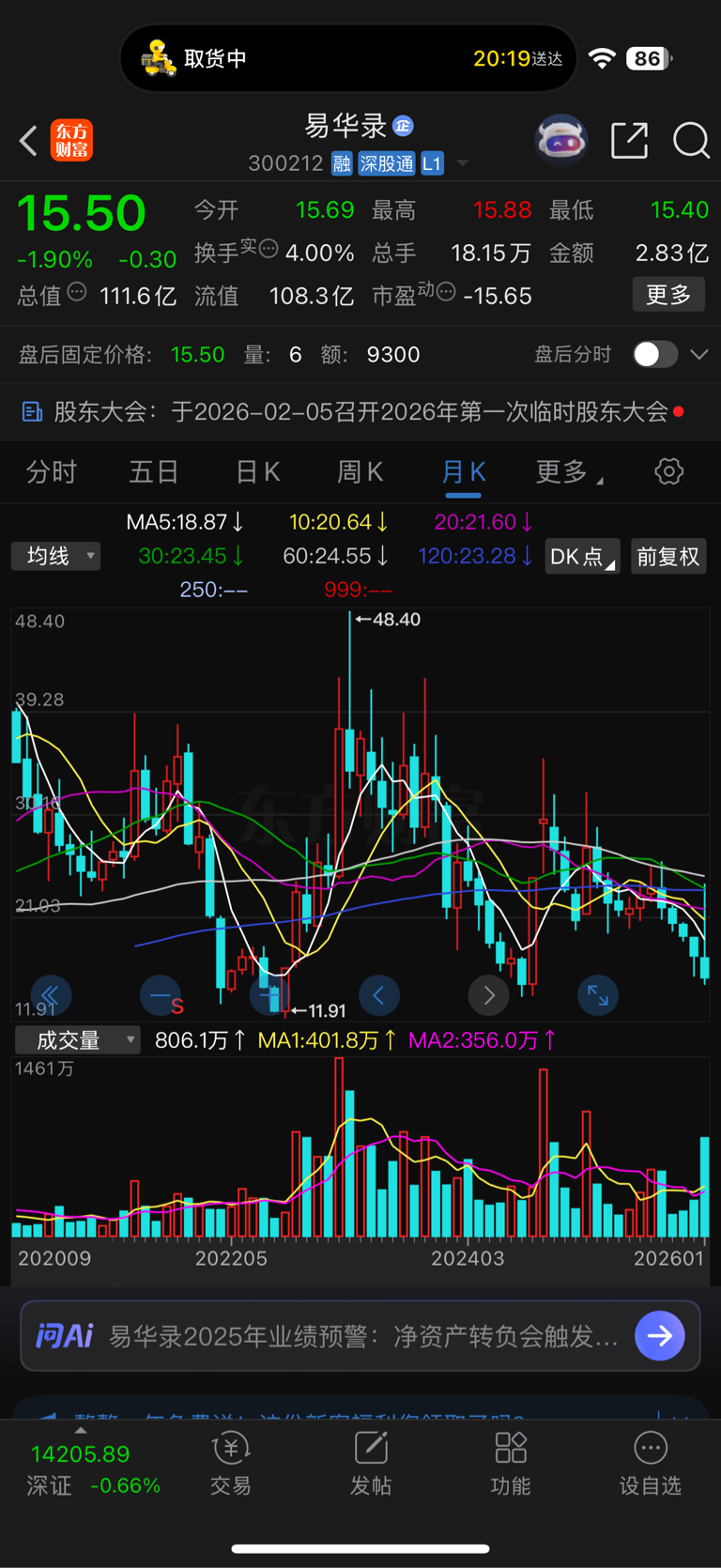Zoom out chart with minus button

(160, 995)
